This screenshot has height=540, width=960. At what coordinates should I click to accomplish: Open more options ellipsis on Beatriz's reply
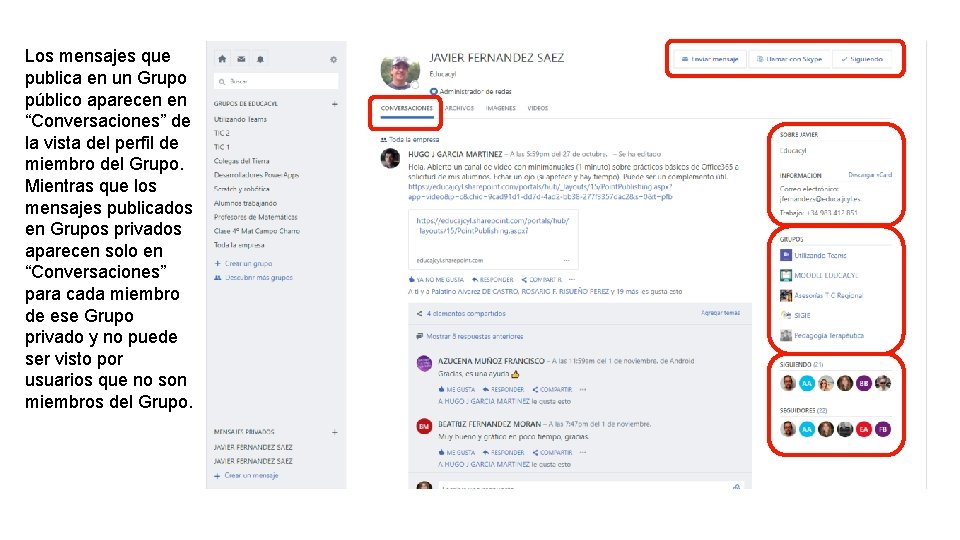[x=583, y=452]
